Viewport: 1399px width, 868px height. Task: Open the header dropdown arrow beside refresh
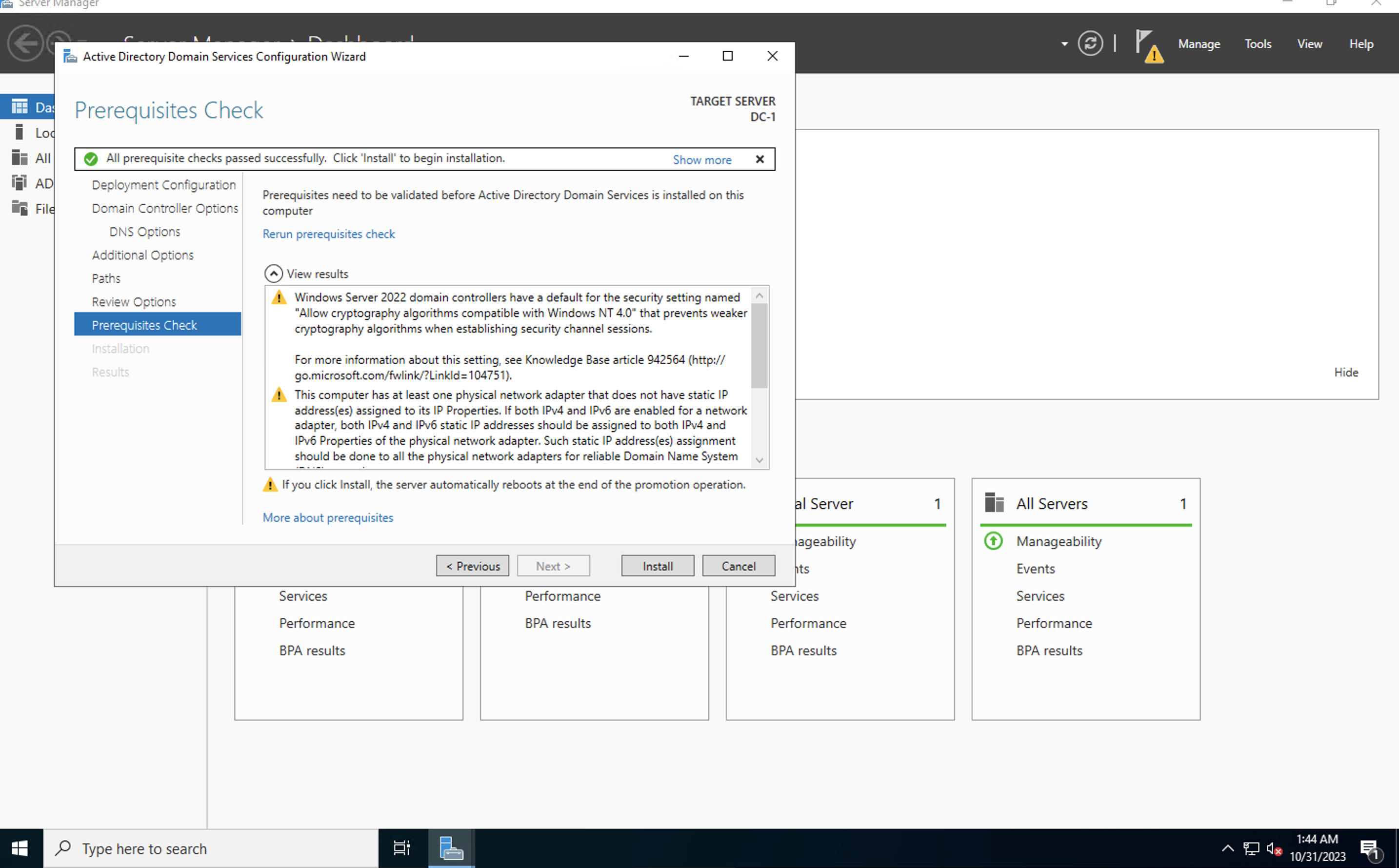tap(1064, 43)
